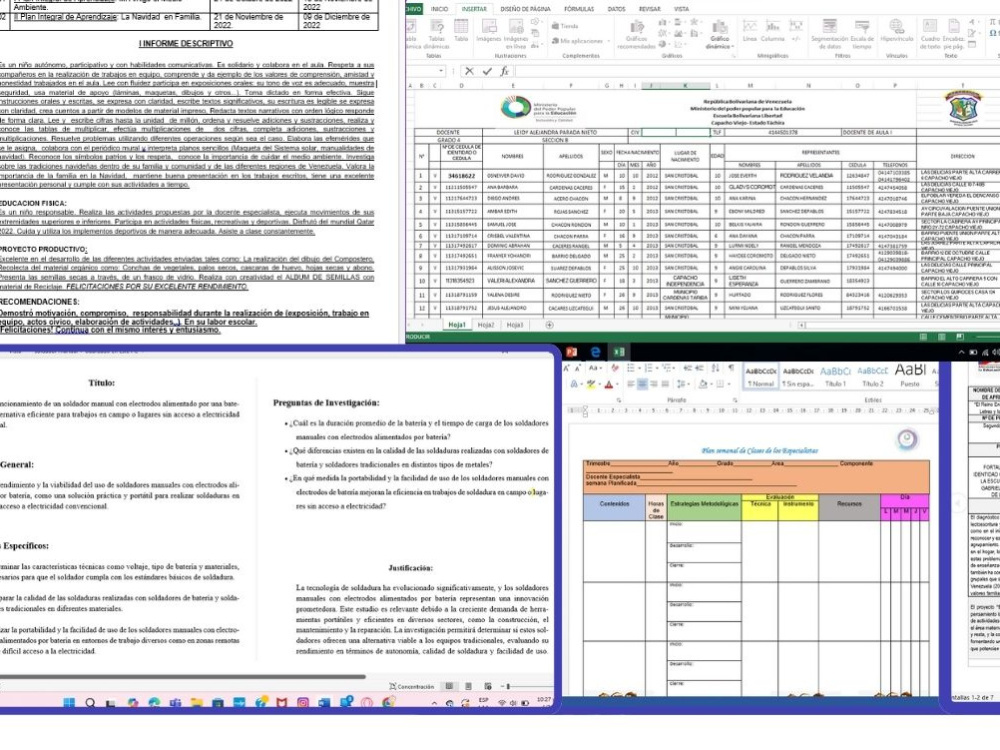Expand the Excel Name Box dropdown
Image resolution: width=1000 pixels, height=750 pixels.
(442, 71)
